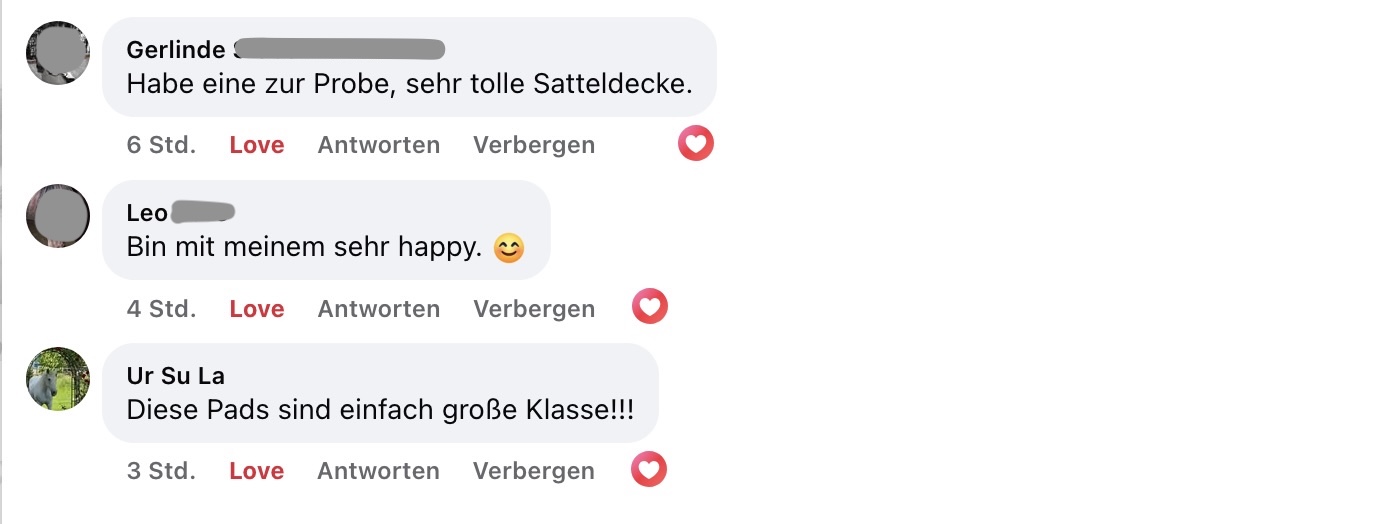Click Antworten under Ur Su La's comment
Viewport: 1388px width, 524px height.
(x=379, y=471)
